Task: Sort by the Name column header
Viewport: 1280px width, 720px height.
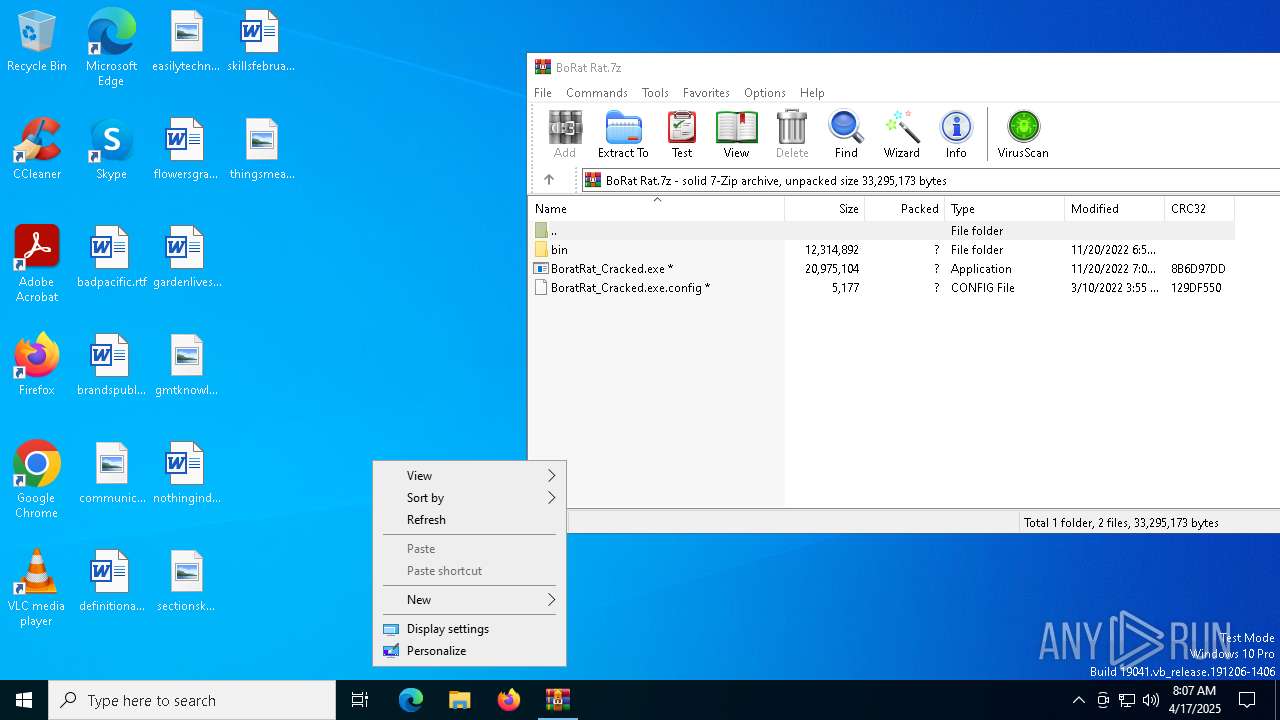Action: [x=657, y=209]
